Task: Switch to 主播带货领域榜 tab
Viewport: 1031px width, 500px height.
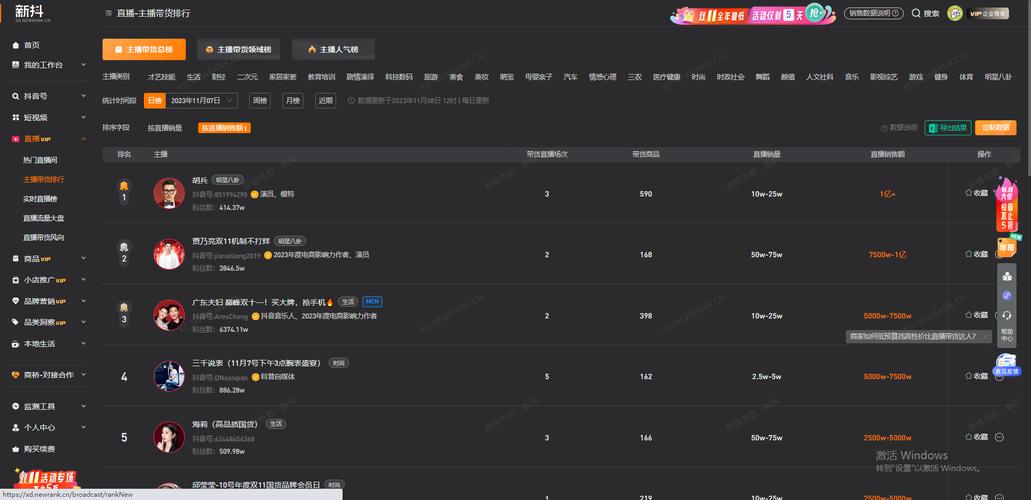Action: [239, 49]
